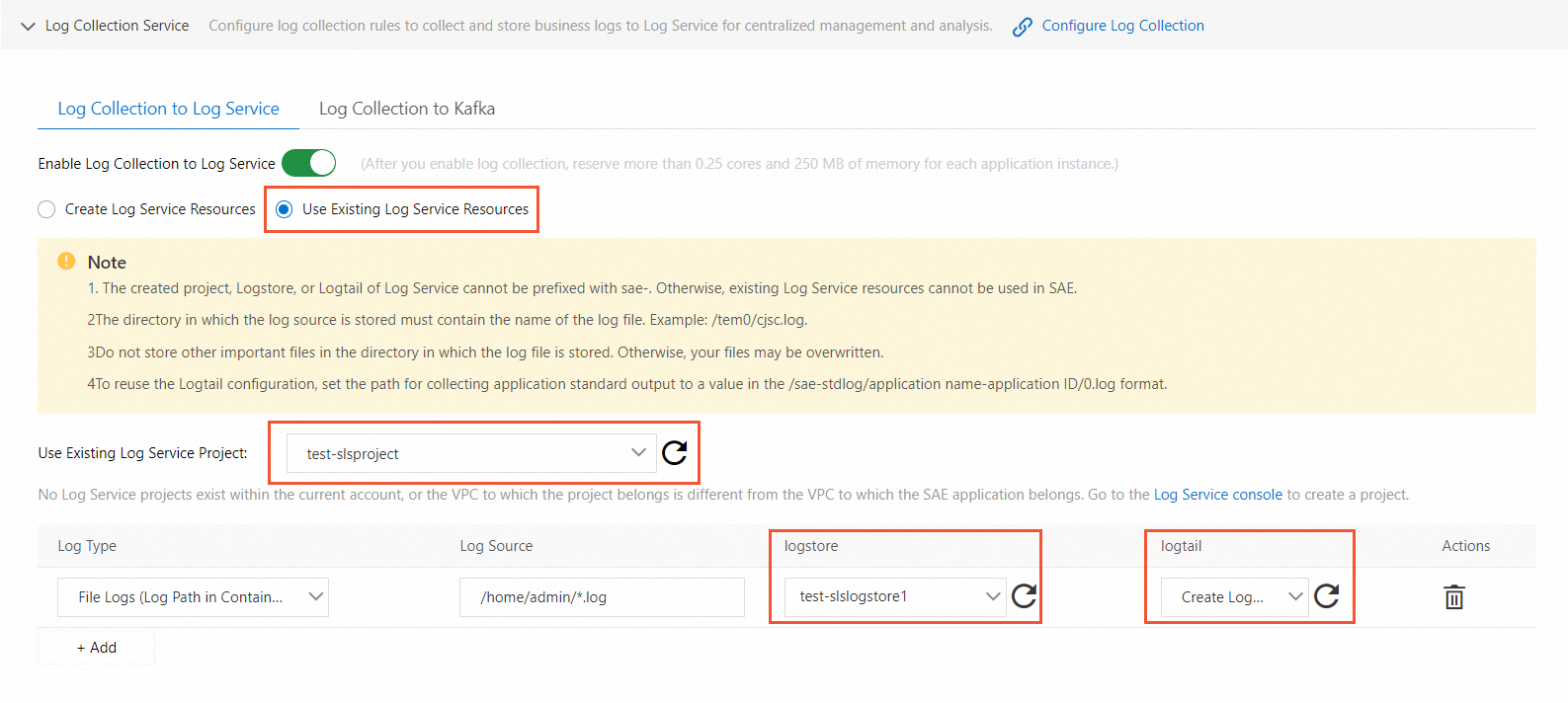Image resolution: width=1568 pixels, height=703 pixels.
Task: Click the Note heading text
Action: tap(107, 263)
